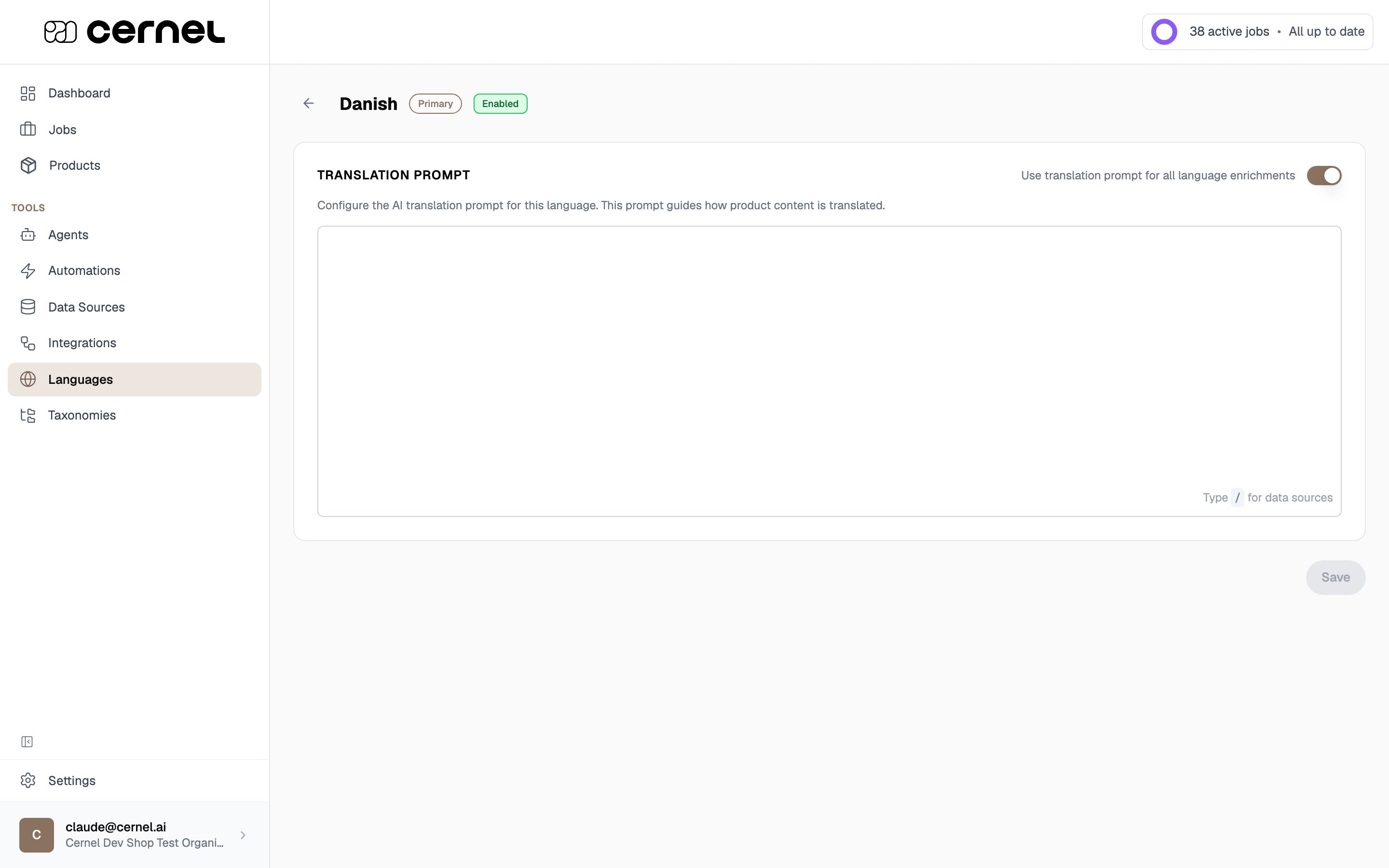Navigate to Data Sources
Screen dimensions: 1389x868
click(134, 307)
